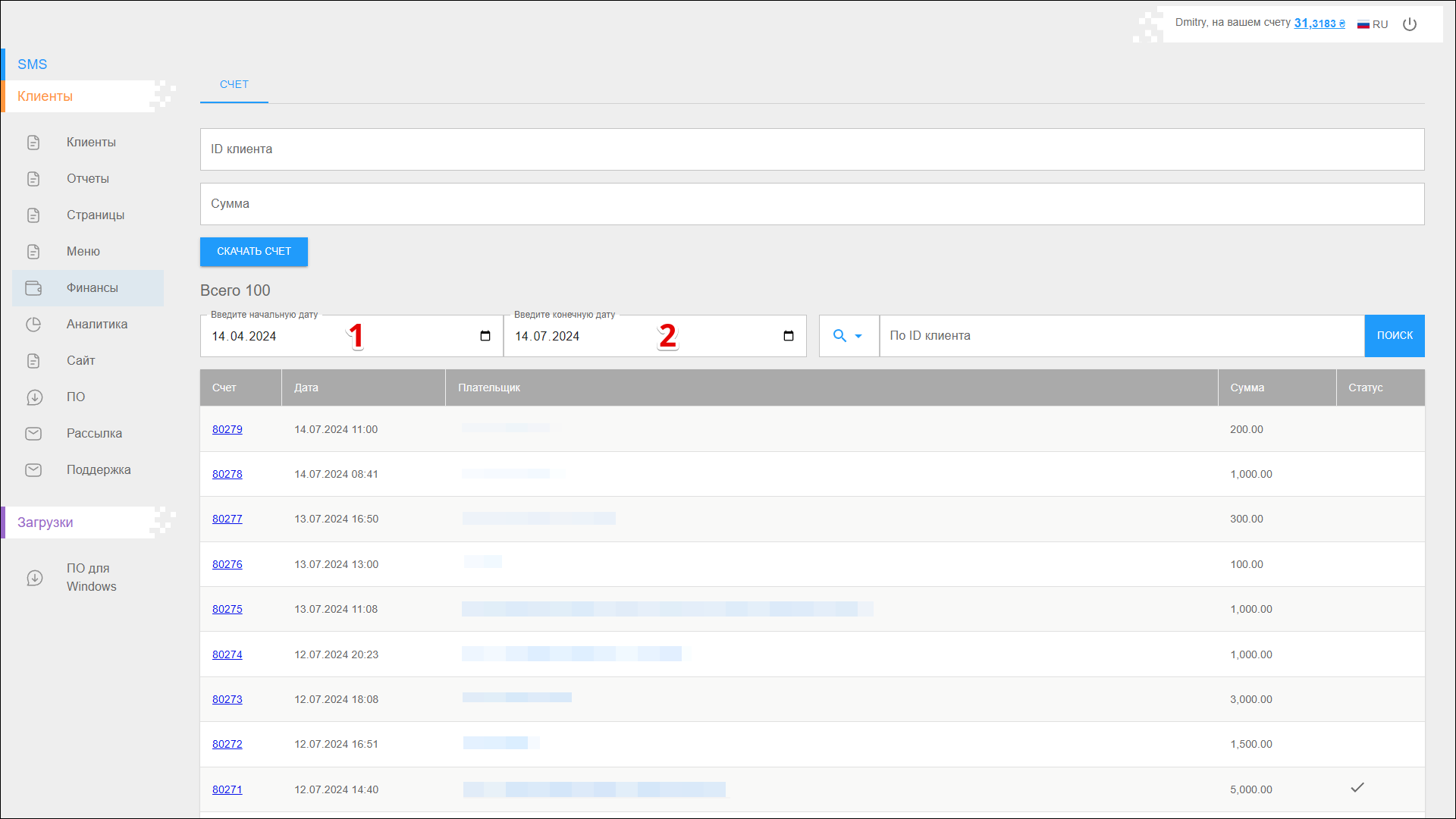1456x819 pixels.
Task: Click the power logout icon
Action: pyautogui.click(x=1410, y=24)
